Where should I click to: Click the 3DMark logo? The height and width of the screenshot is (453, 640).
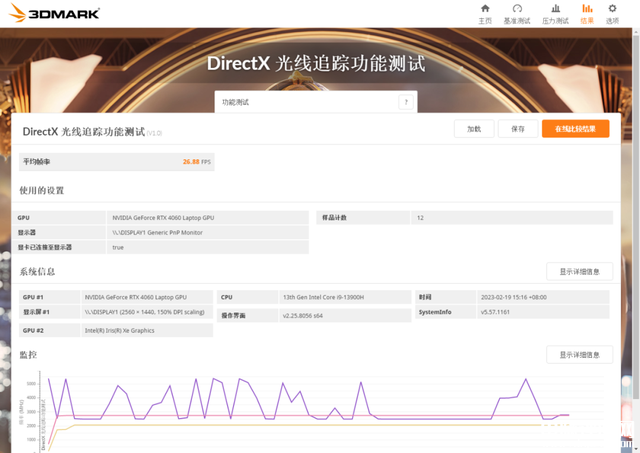pyautogui.click(x=54, y=13)
